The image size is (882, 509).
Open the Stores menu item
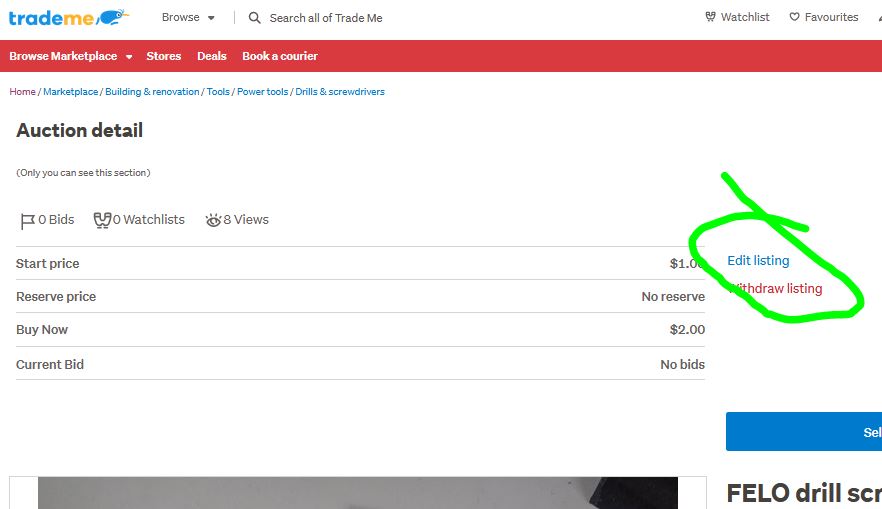pyautogui.click(x=163, y=56)
